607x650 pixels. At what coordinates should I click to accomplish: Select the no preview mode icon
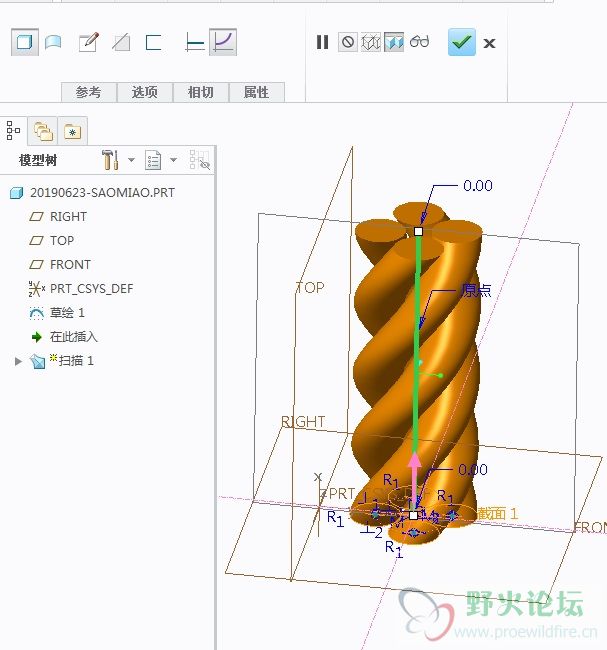348,42
